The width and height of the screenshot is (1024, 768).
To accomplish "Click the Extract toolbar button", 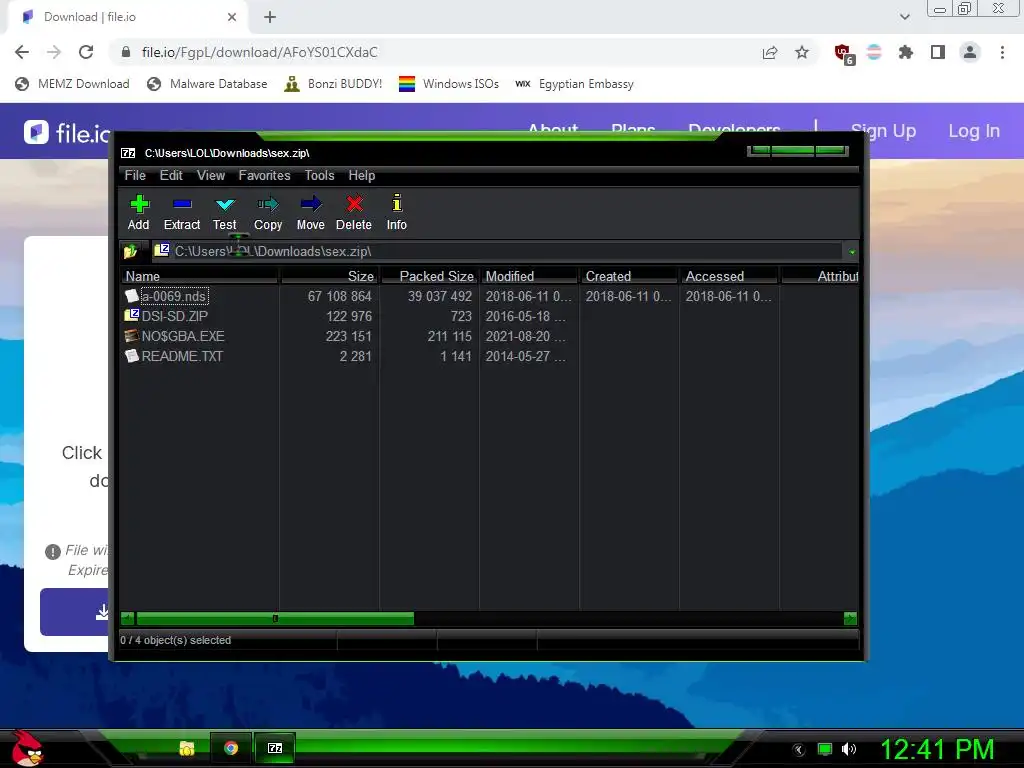I will [182, 213].
